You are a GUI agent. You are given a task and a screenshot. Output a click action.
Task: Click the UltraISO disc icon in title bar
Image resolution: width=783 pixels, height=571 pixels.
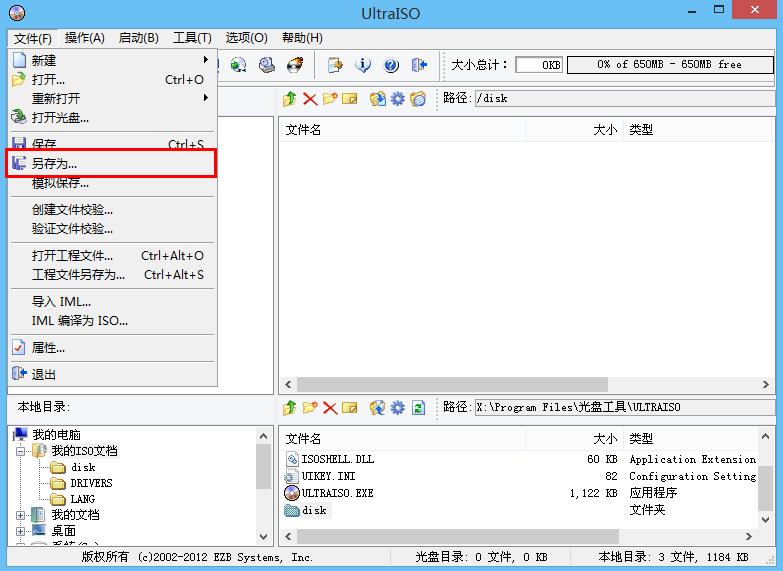click(17, 12)
